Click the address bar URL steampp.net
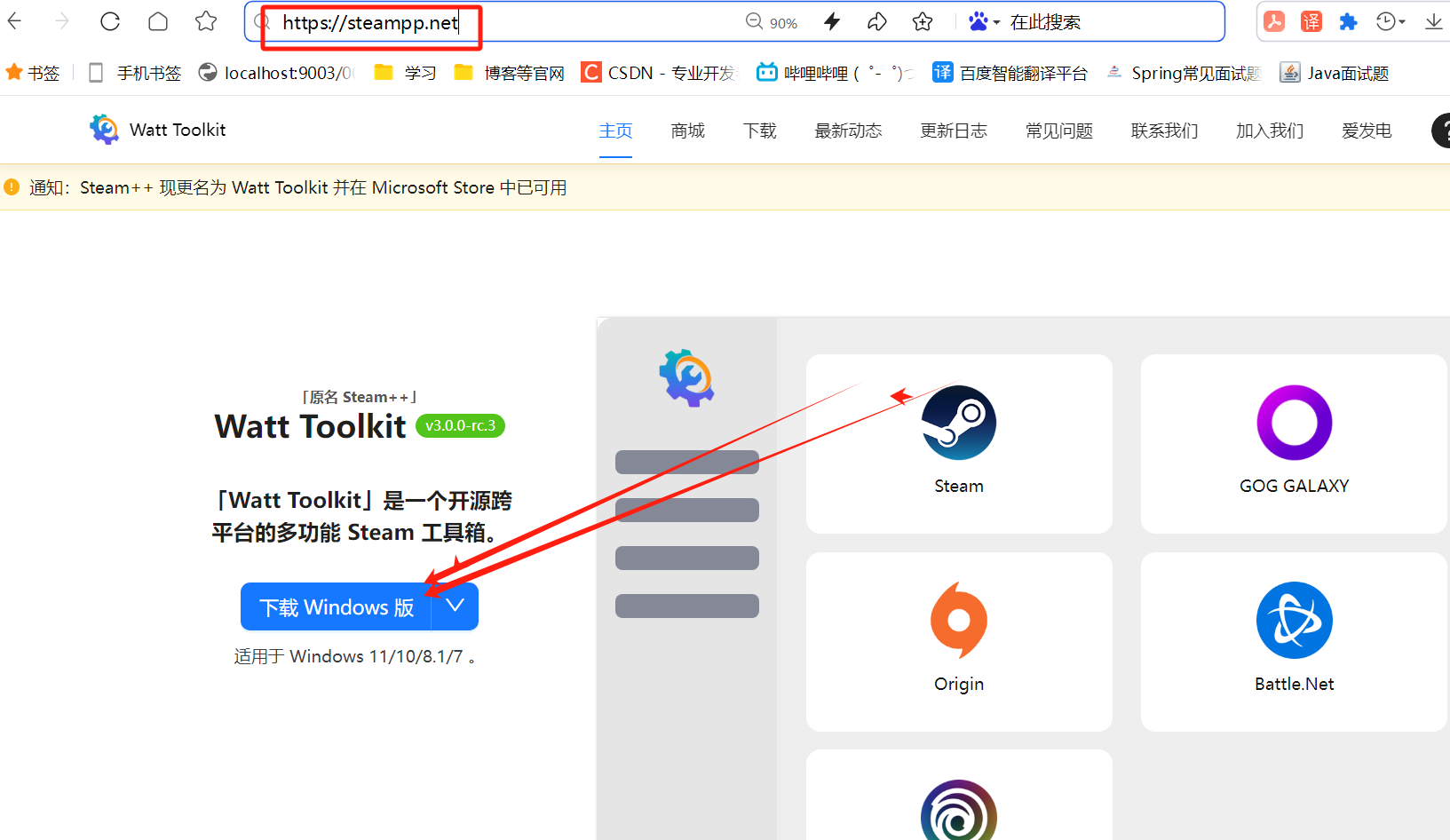 click(370, 23)
